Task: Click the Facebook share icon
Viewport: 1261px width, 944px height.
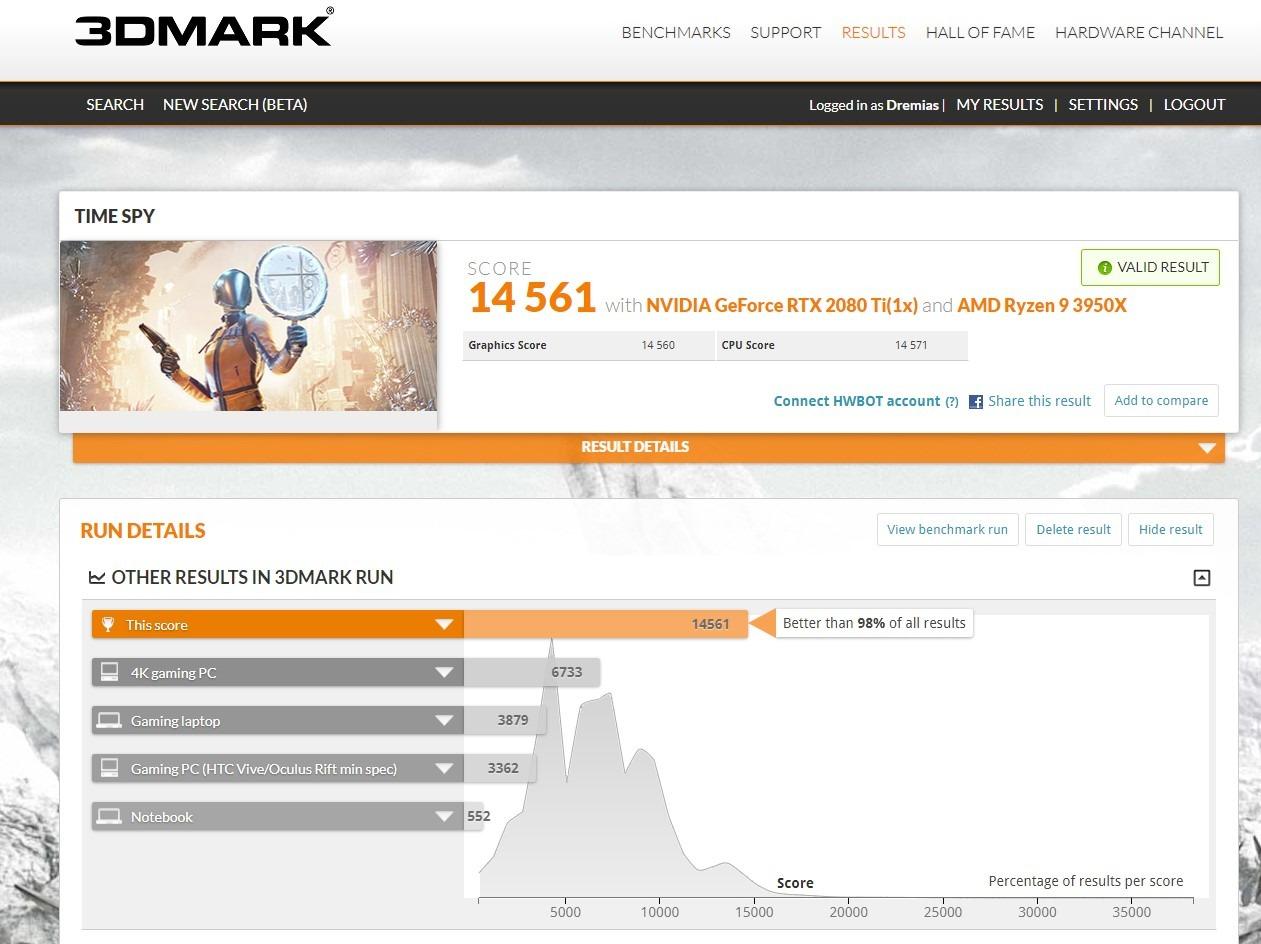Action: 976,402
